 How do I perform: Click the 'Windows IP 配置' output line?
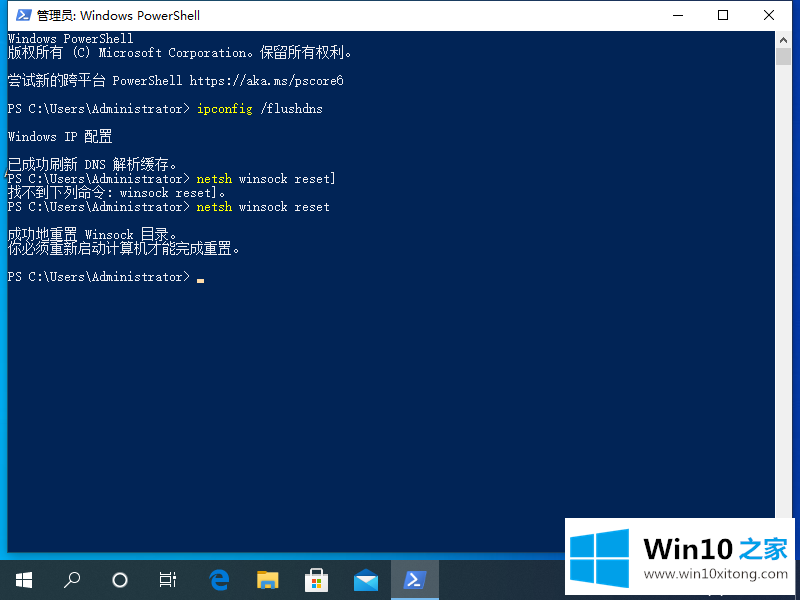[60, 137]
